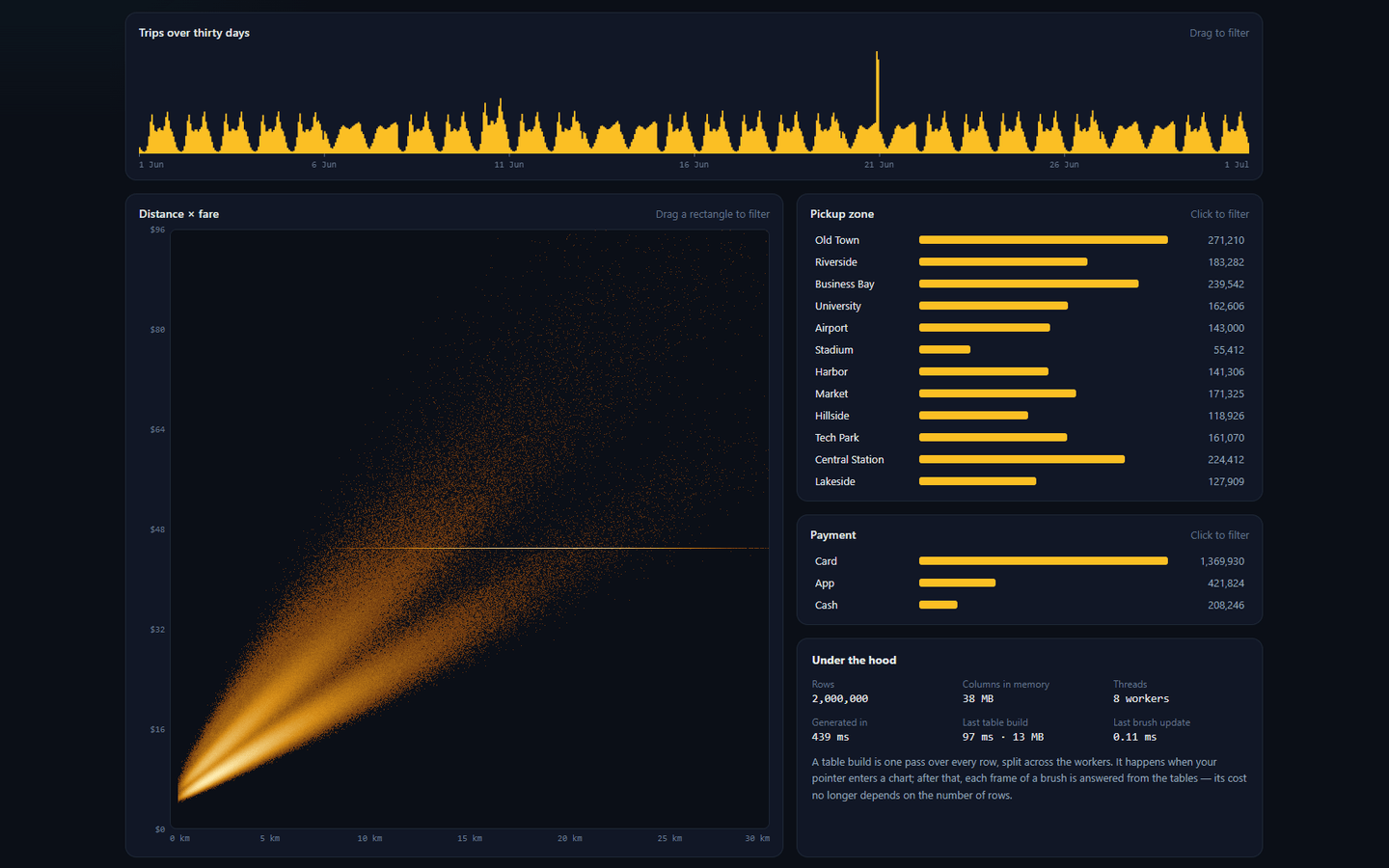This screenshot has width=1389, height=868.
Task: Click the 8 workers threads value
Action: tap(1141, 699)
